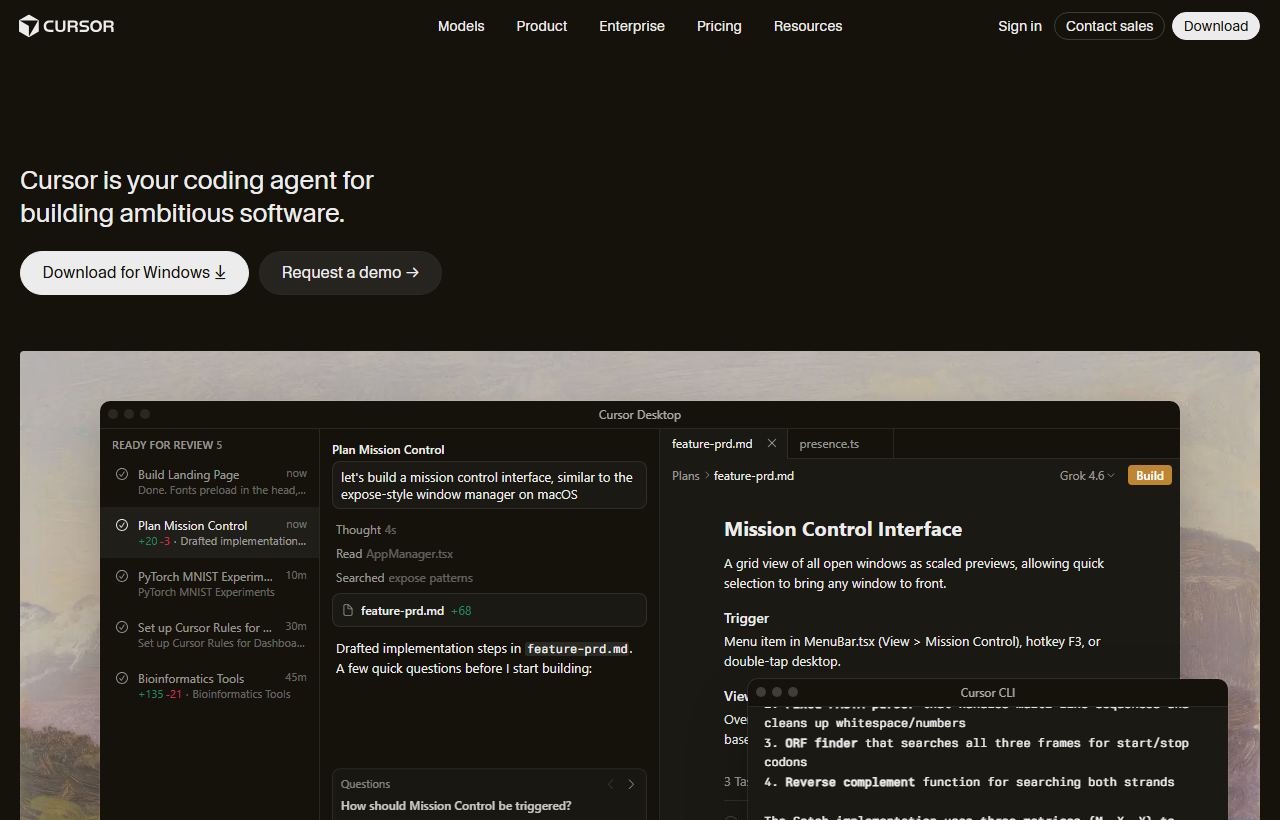Click Sign in link
The image size is (1280, 820).
tap(1020, 26)
